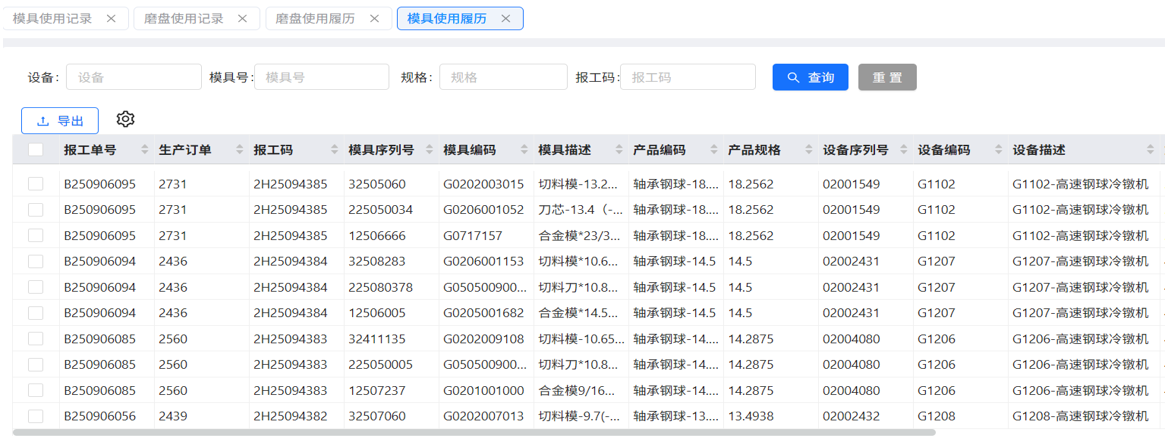1168x442 pixels.
Task: Sort by 报工单号 column sort icon
Action: (144, 150)
